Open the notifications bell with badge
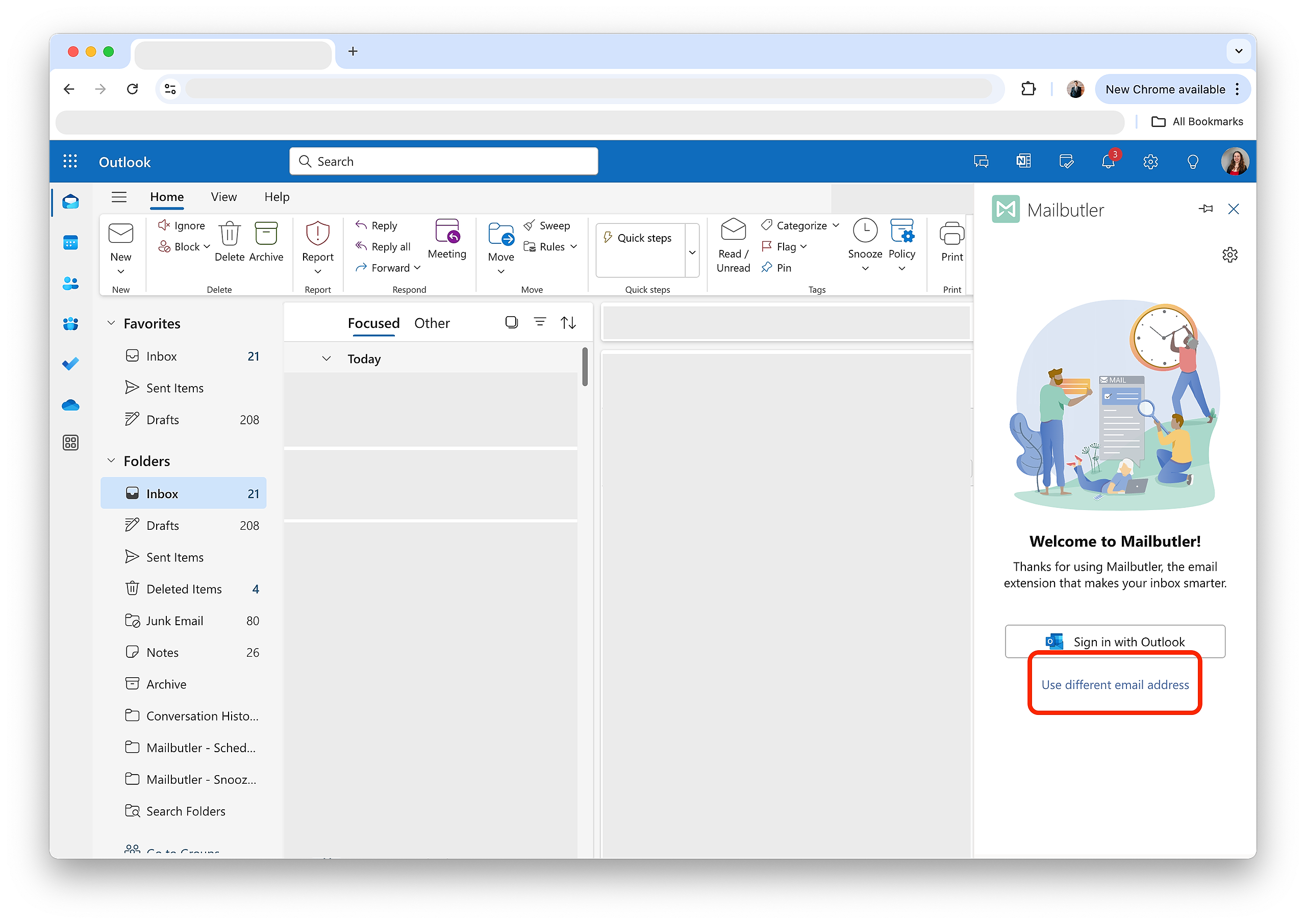 1109,161
